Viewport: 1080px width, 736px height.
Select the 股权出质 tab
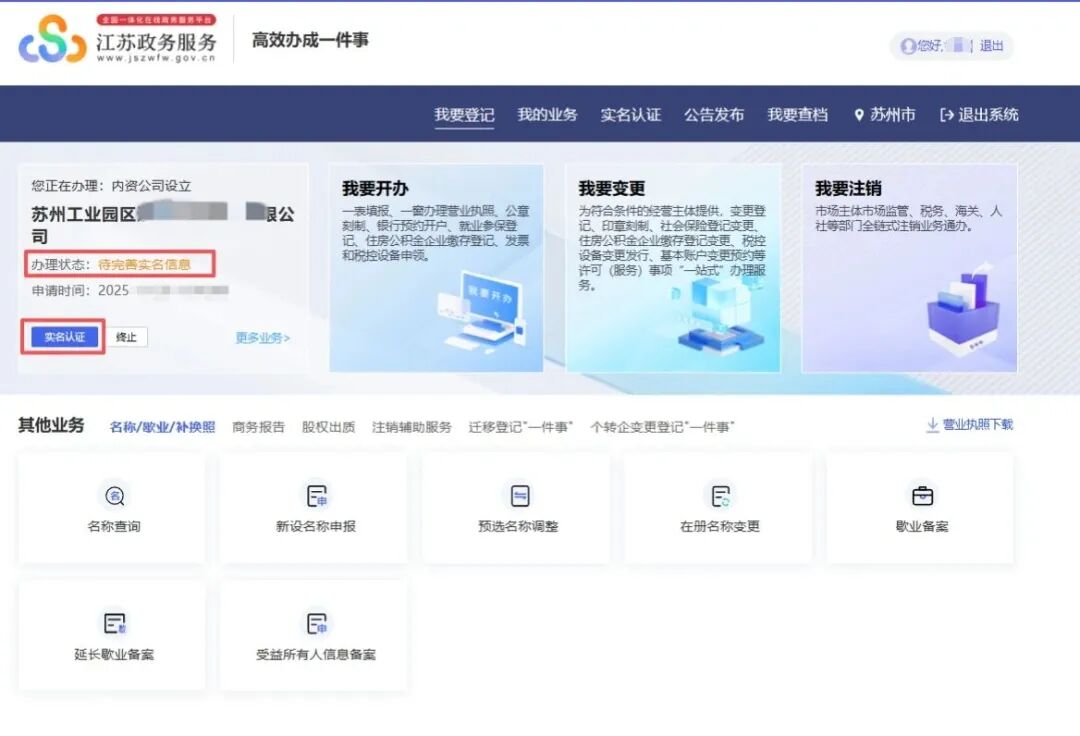[329, 427]
